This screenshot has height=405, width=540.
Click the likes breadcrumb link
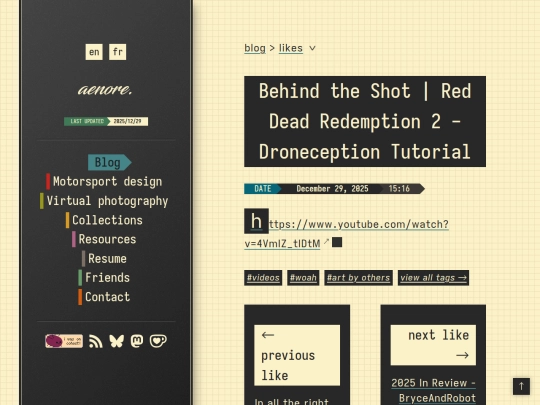point(291,48)
